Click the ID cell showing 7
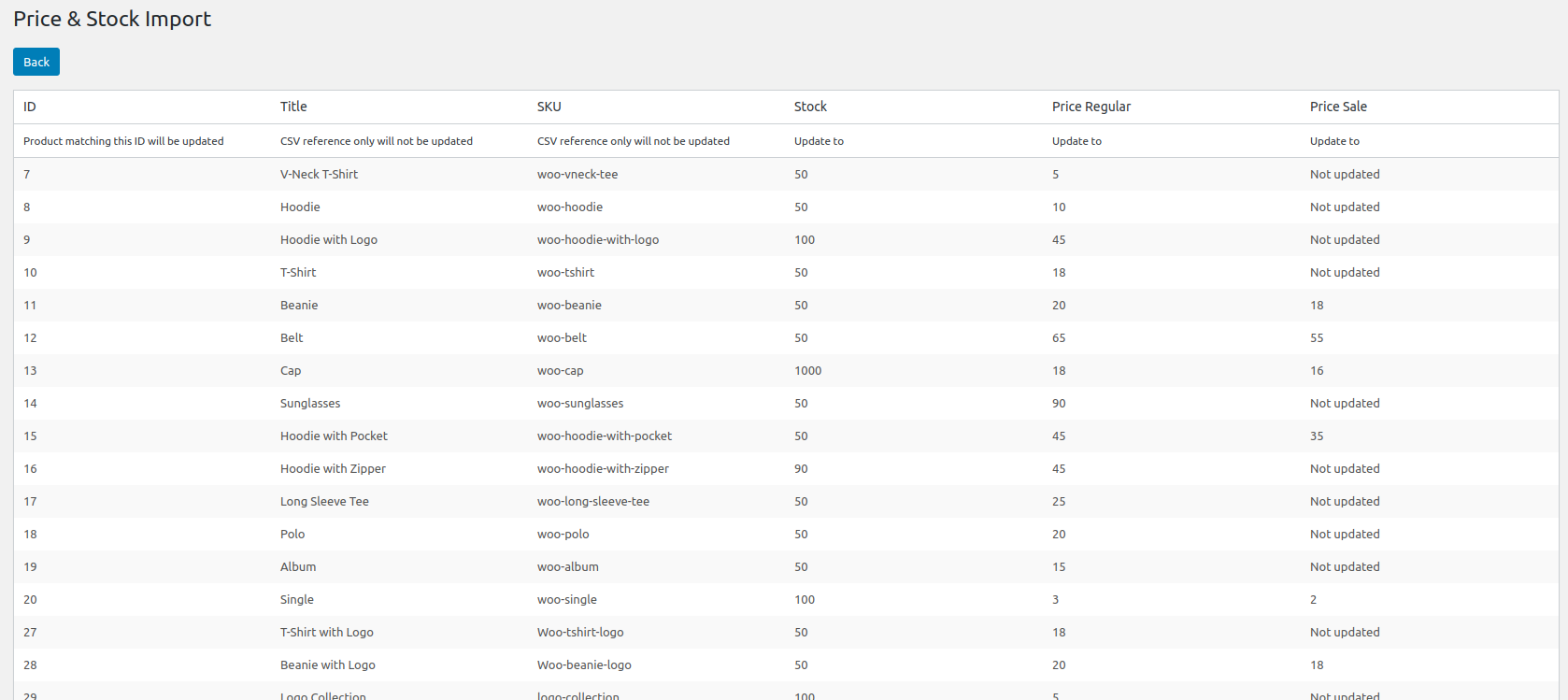The width and height of the screenshot is (1568, 700). (x=27, y=174)
